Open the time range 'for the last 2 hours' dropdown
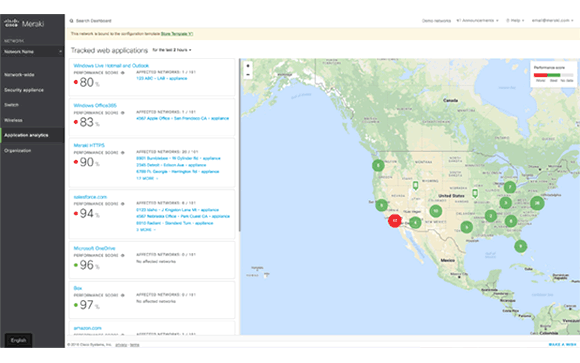This screenshot has width=580, height=363. [x=172, y=50]
